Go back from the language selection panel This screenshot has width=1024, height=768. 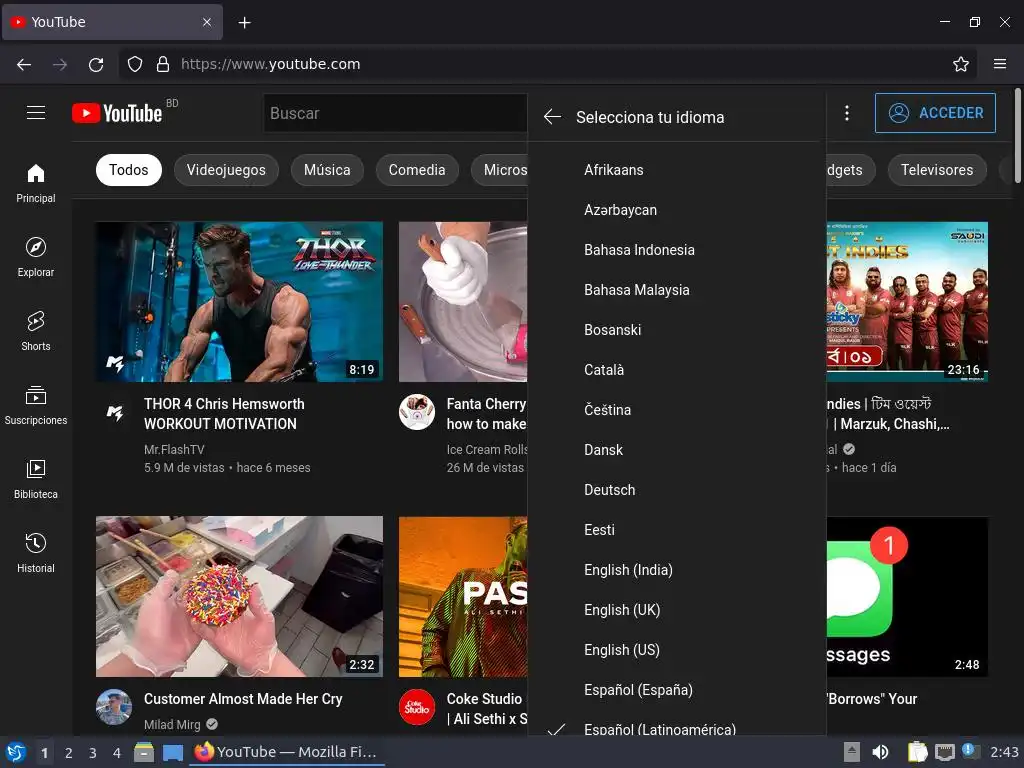tap(552, 117)
